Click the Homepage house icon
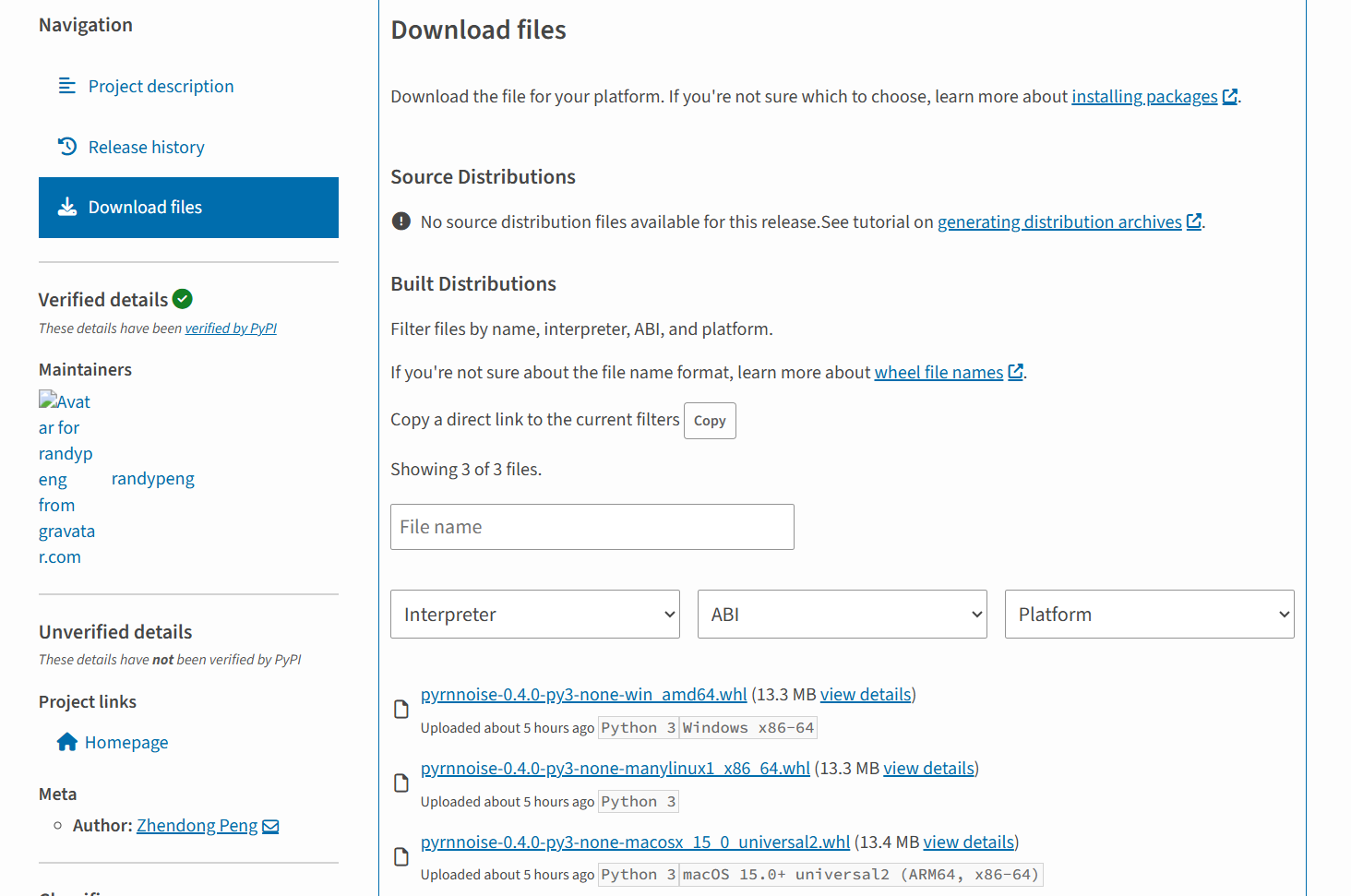Image resolution: width=1351 pixels, height=896 pixels. pos(67,742)
